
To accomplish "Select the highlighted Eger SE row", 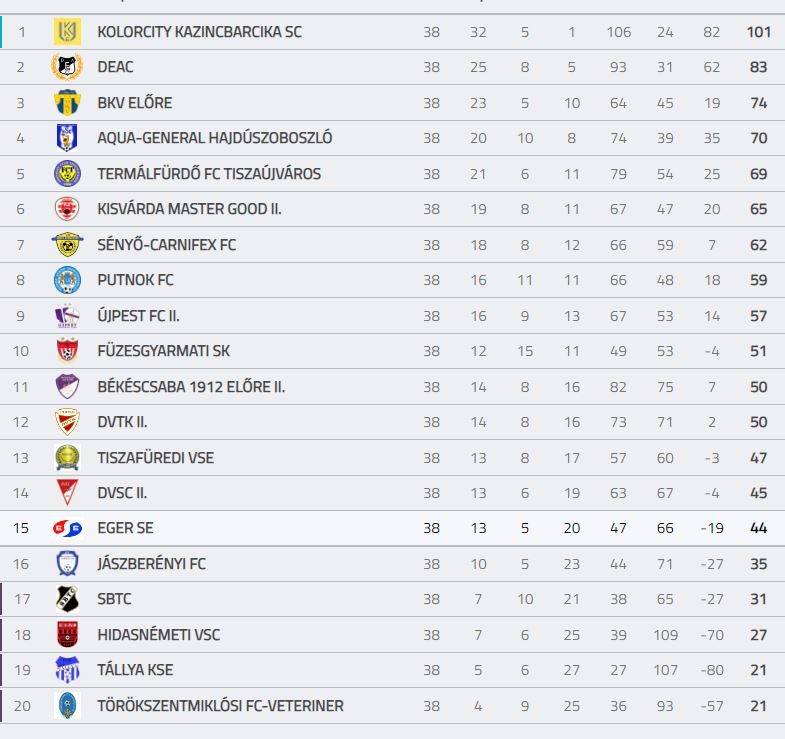I will pyautogui.click(x=392, y=528).
